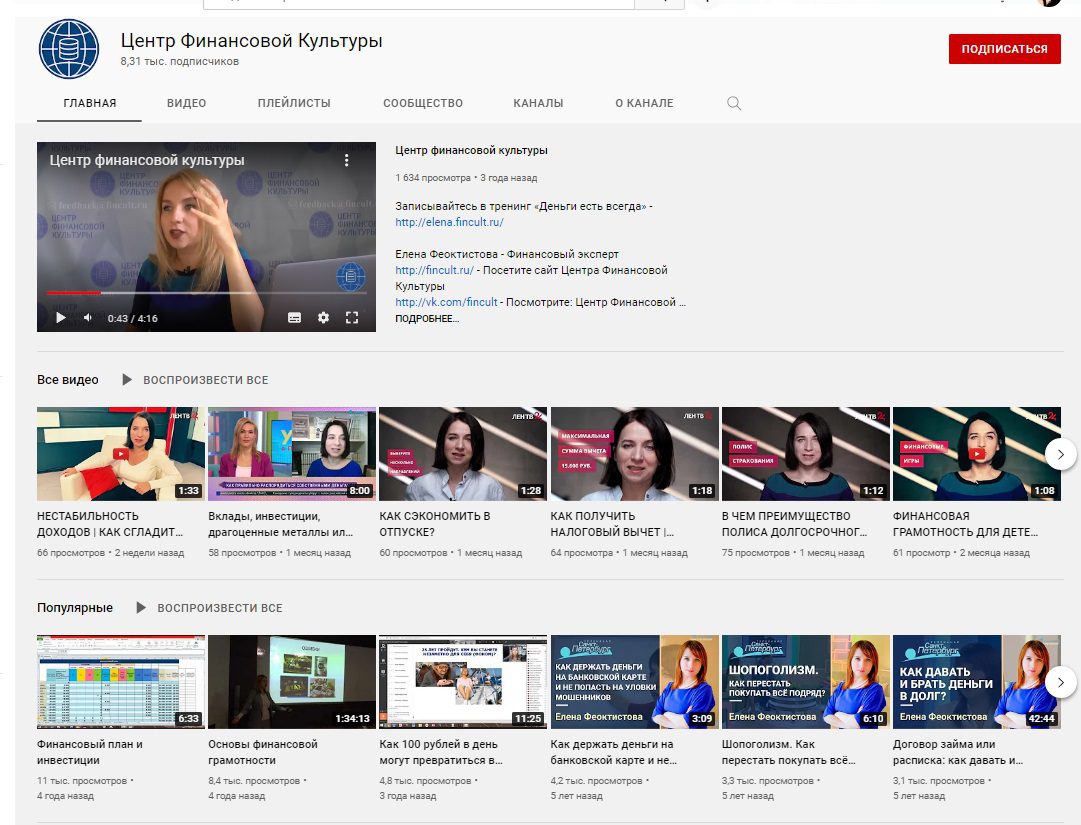Open the elena.fincult.ru link
1081x825 pixels.
click(x=449, y=223)
